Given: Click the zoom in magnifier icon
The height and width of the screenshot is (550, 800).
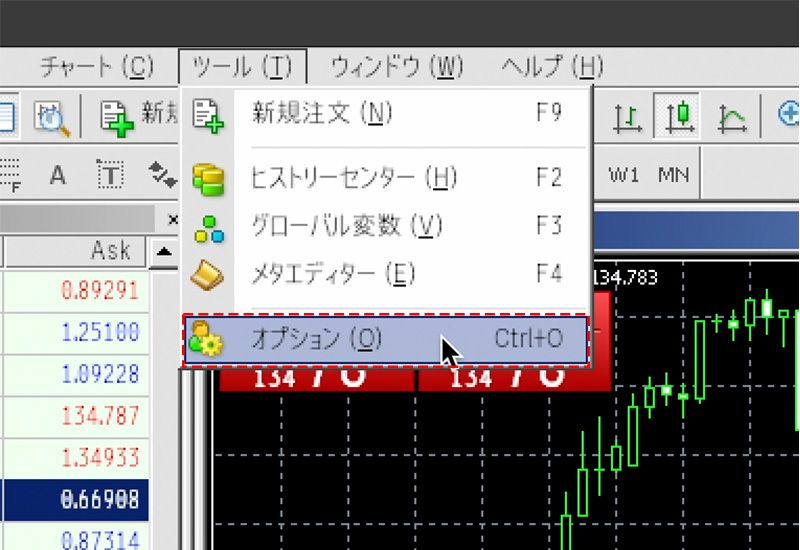Looking at the screenshot, I should [x=788, y=116].
